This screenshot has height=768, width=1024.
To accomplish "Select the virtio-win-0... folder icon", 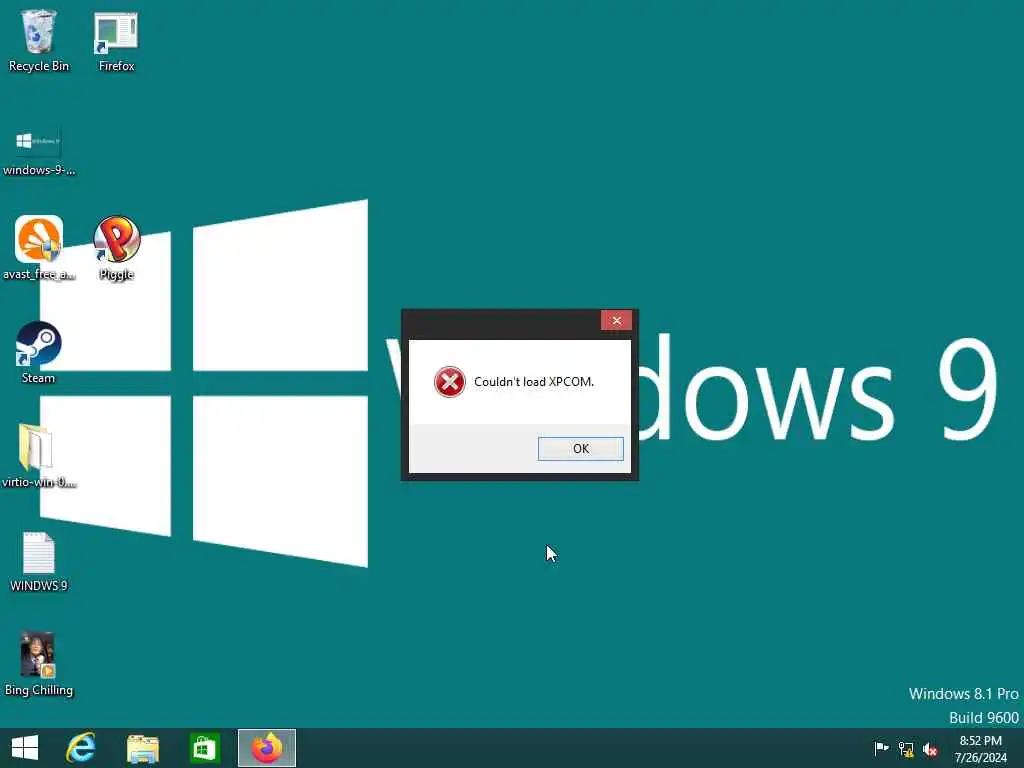I will pyautogui.click(x=39, y=456).
